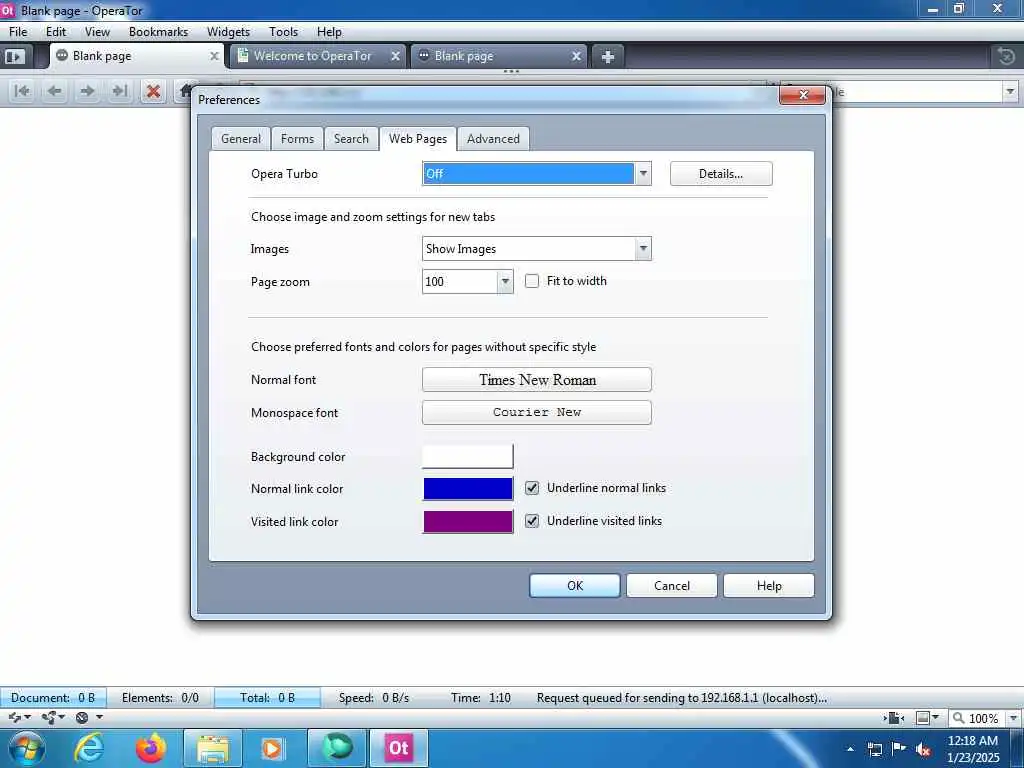Expand the search field dropdown arrow
Image resolution: width=1024 pixels, height=768 pixels.
(x=1010, y=91)
